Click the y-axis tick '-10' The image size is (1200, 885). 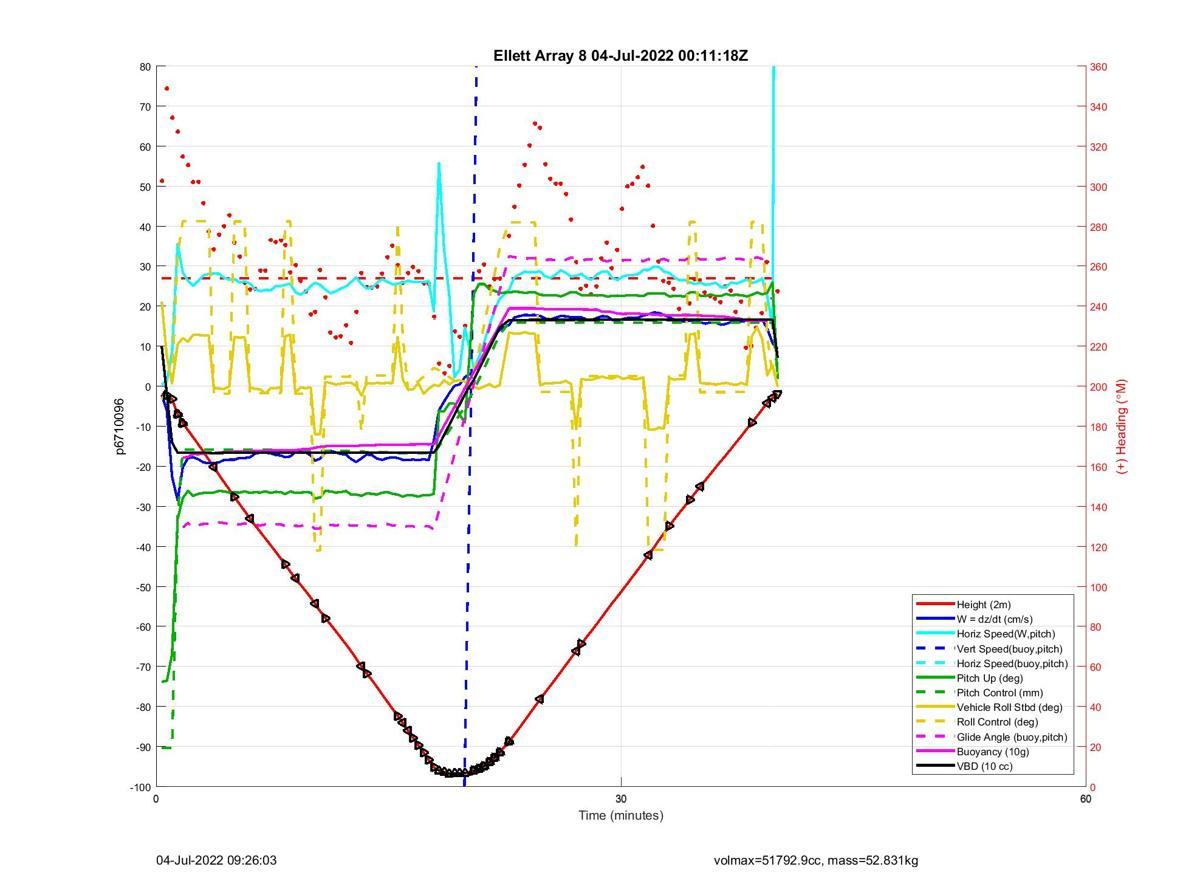pos(143,427)
